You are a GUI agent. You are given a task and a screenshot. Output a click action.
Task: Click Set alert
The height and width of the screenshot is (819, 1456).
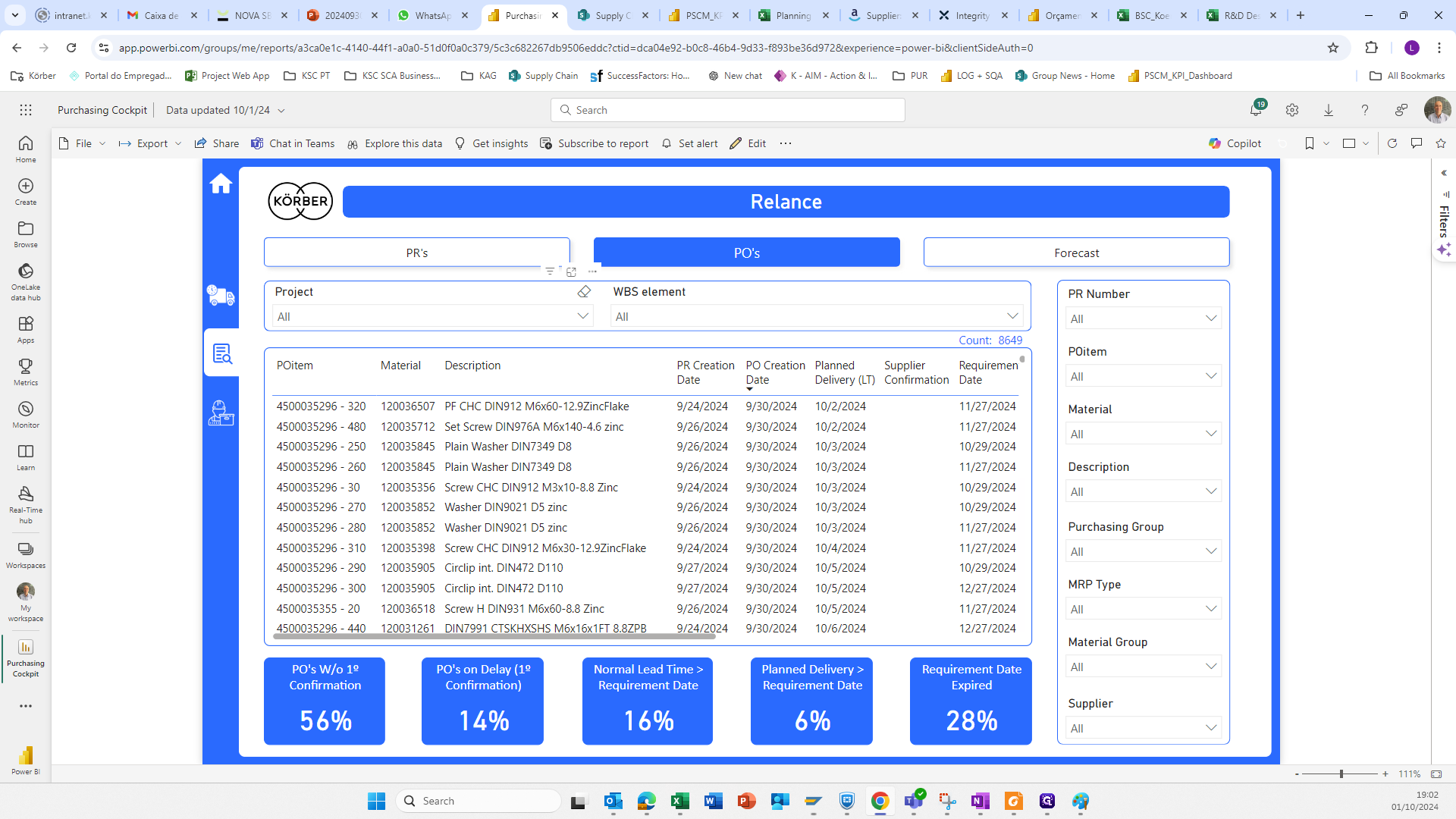point(689,143)
